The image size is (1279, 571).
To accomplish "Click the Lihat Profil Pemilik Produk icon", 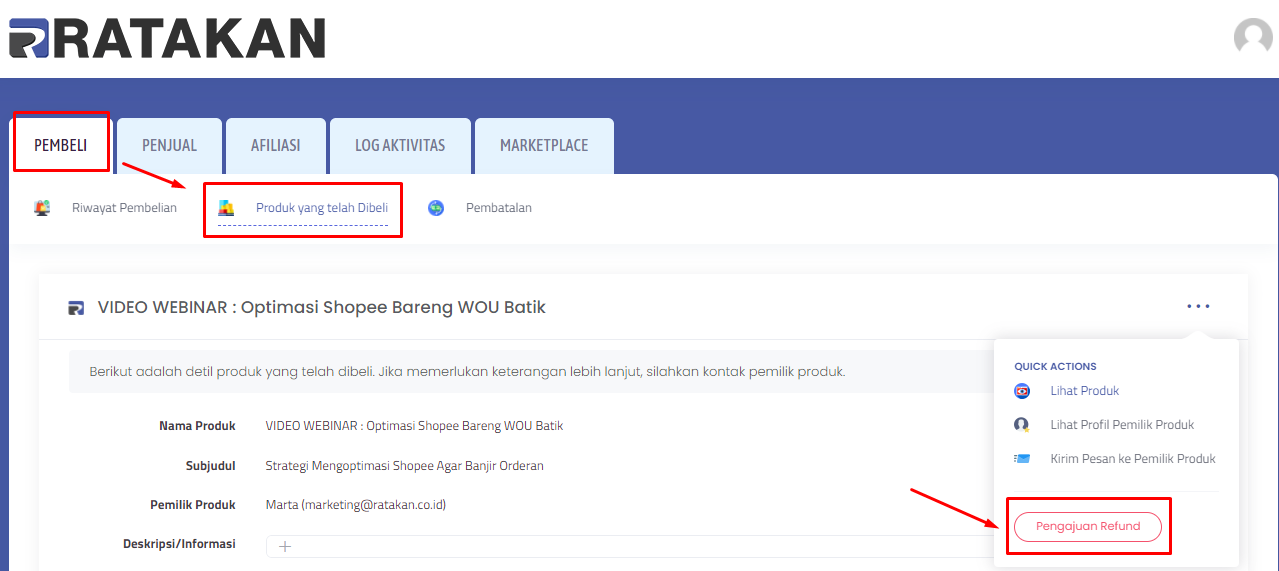I will coord(1022,425).
